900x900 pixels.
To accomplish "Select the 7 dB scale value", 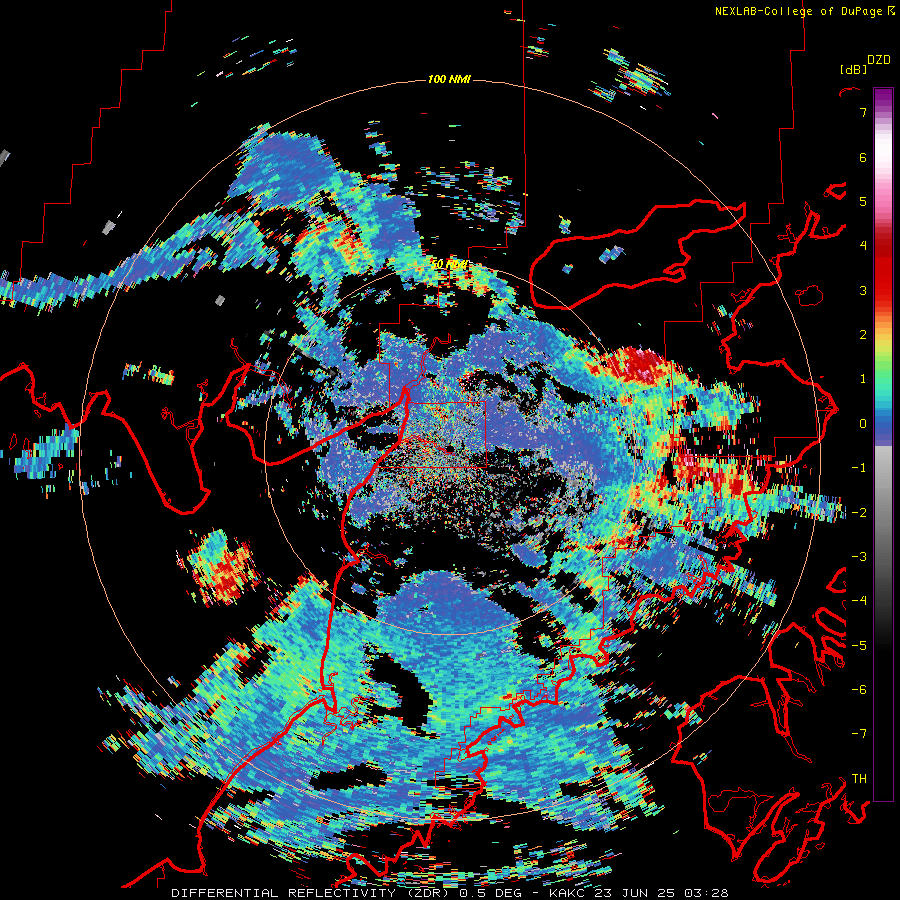I will point(863,112).
